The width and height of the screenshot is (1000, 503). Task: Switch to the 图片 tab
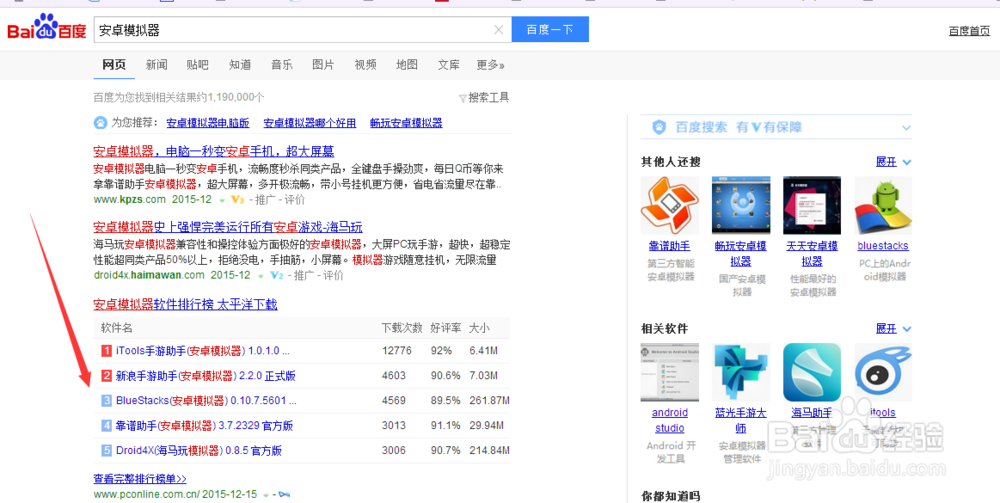(323, 64)
